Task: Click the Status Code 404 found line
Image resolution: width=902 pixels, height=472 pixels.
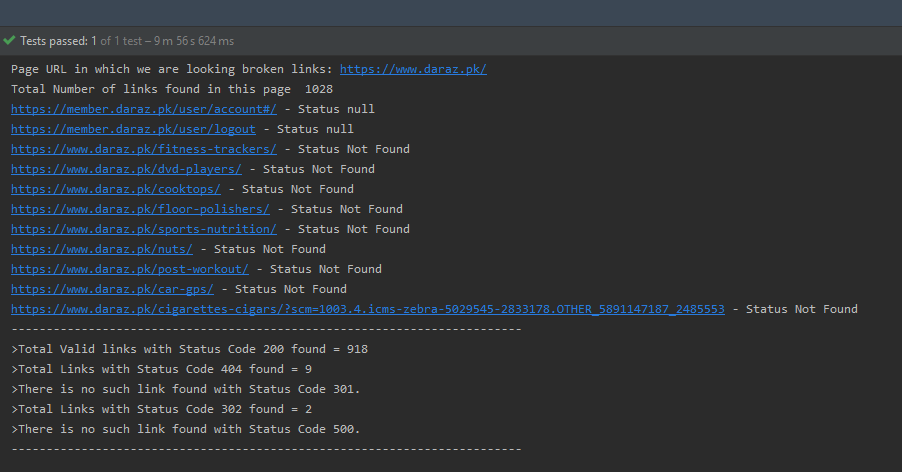Action: [162, 369]
